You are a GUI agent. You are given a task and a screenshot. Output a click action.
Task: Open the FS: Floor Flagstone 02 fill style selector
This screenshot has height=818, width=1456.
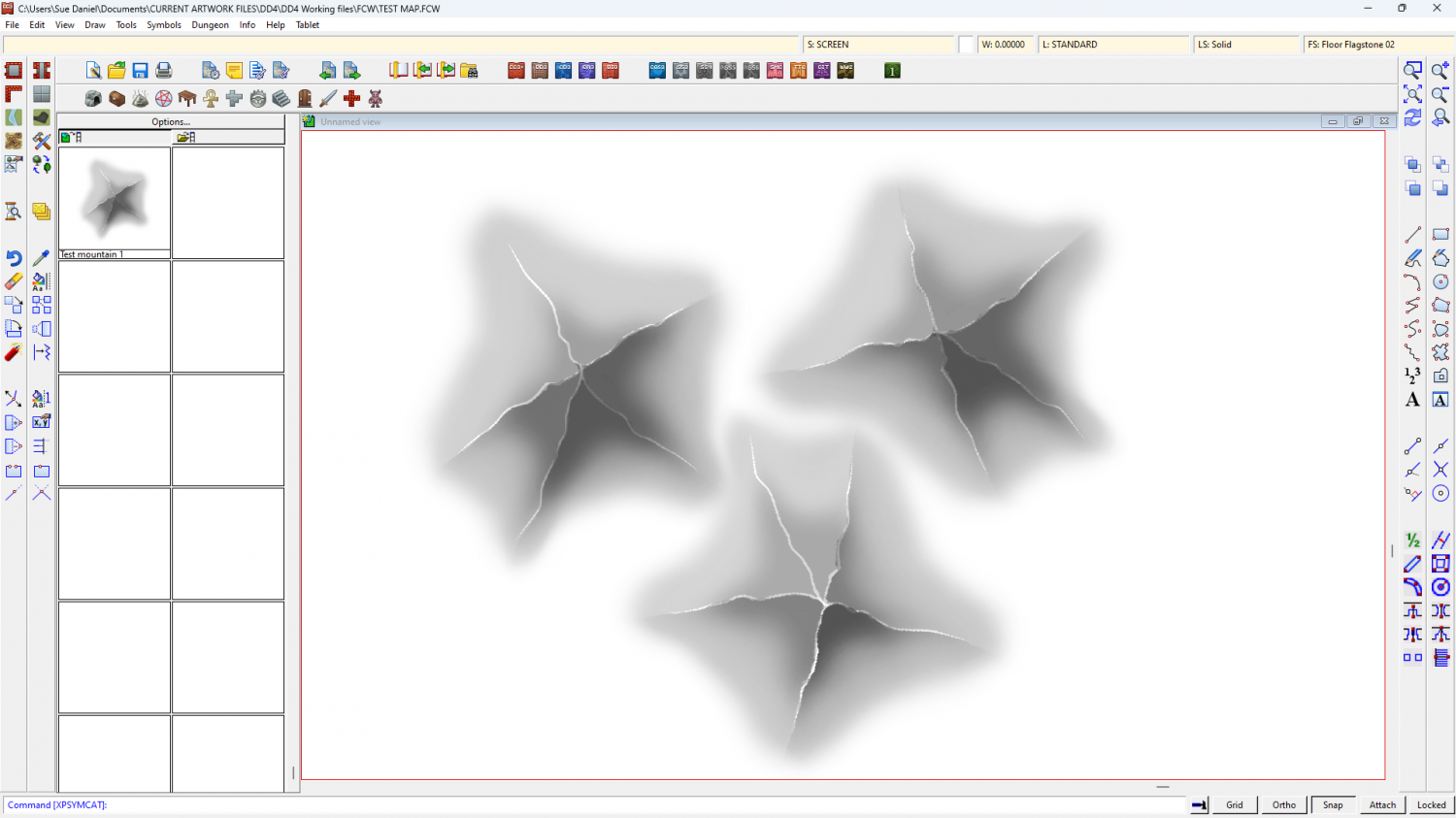point(1378,45)
